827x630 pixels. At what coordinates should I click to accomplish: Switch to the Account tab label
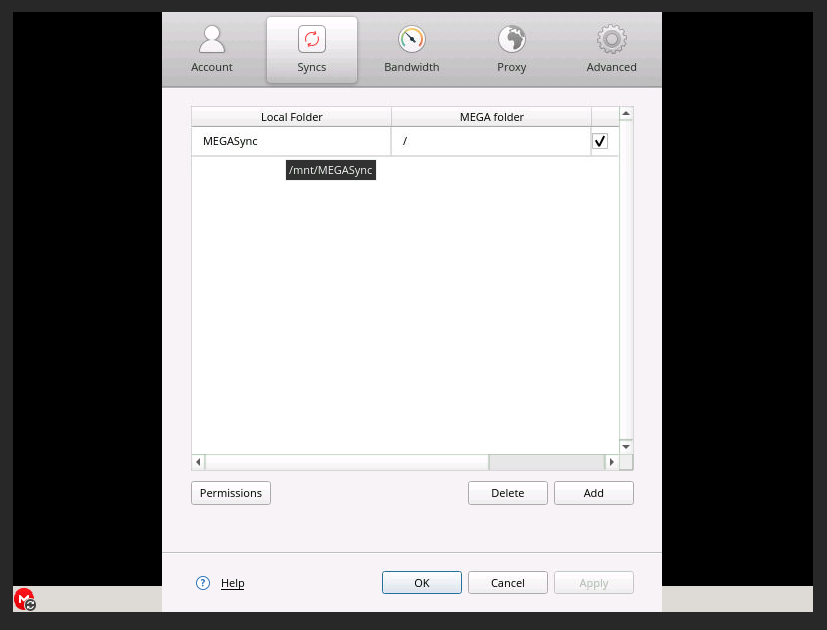(x=211, y=67)
